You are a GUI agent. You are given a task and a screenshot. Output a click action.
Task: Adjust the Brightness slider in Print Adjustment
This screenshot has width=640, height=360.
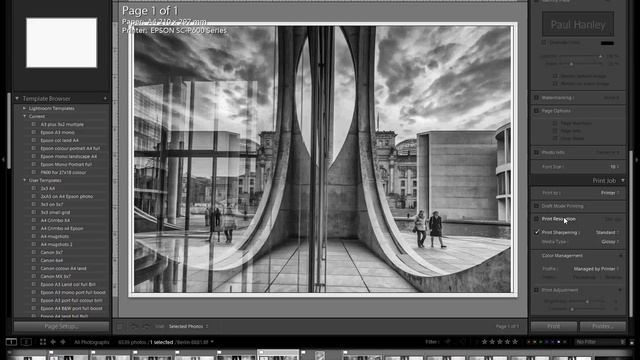pos(587,302)
